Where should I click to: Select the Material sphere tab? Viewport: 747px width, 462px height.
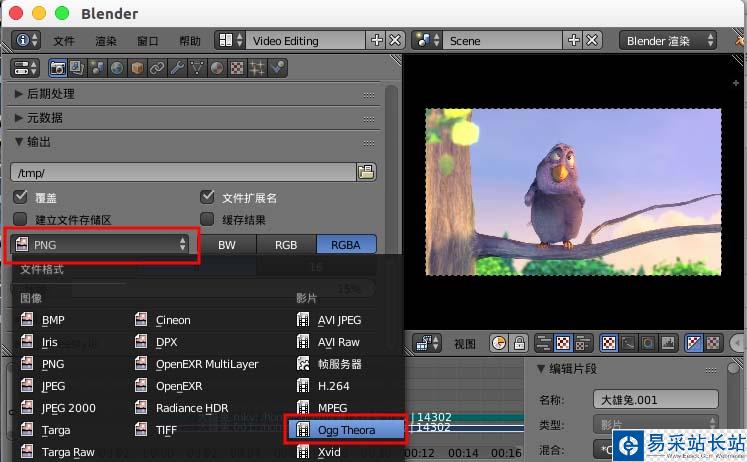pyautogui.click(x=217, y=68)
